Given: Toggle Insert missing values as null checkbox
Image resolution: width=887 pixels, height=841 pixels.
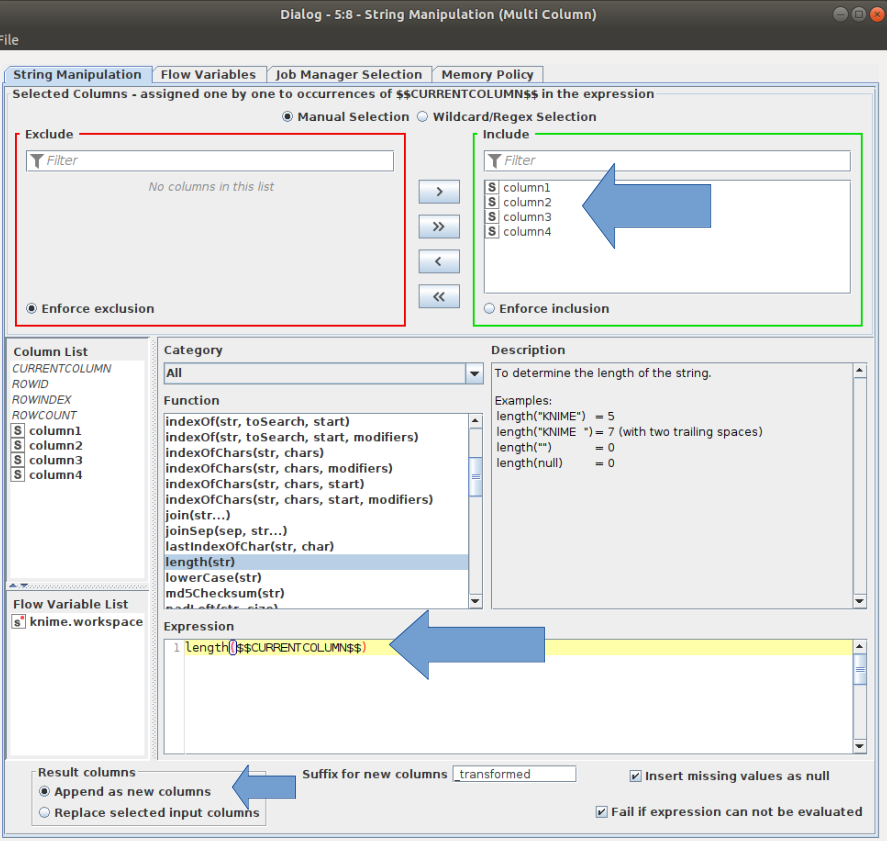Looking at the screenshot, I should [x=635, y=776].
